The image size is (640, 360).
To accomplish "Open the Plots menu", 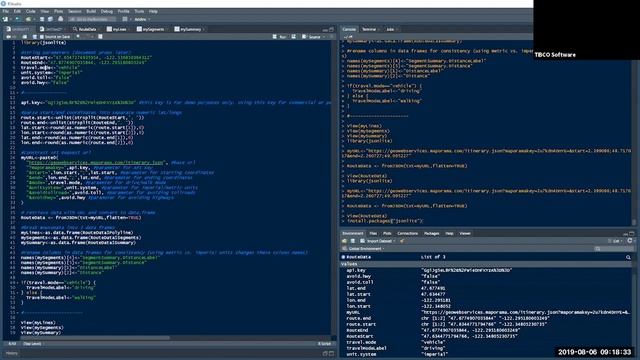I will pos(58,11).
